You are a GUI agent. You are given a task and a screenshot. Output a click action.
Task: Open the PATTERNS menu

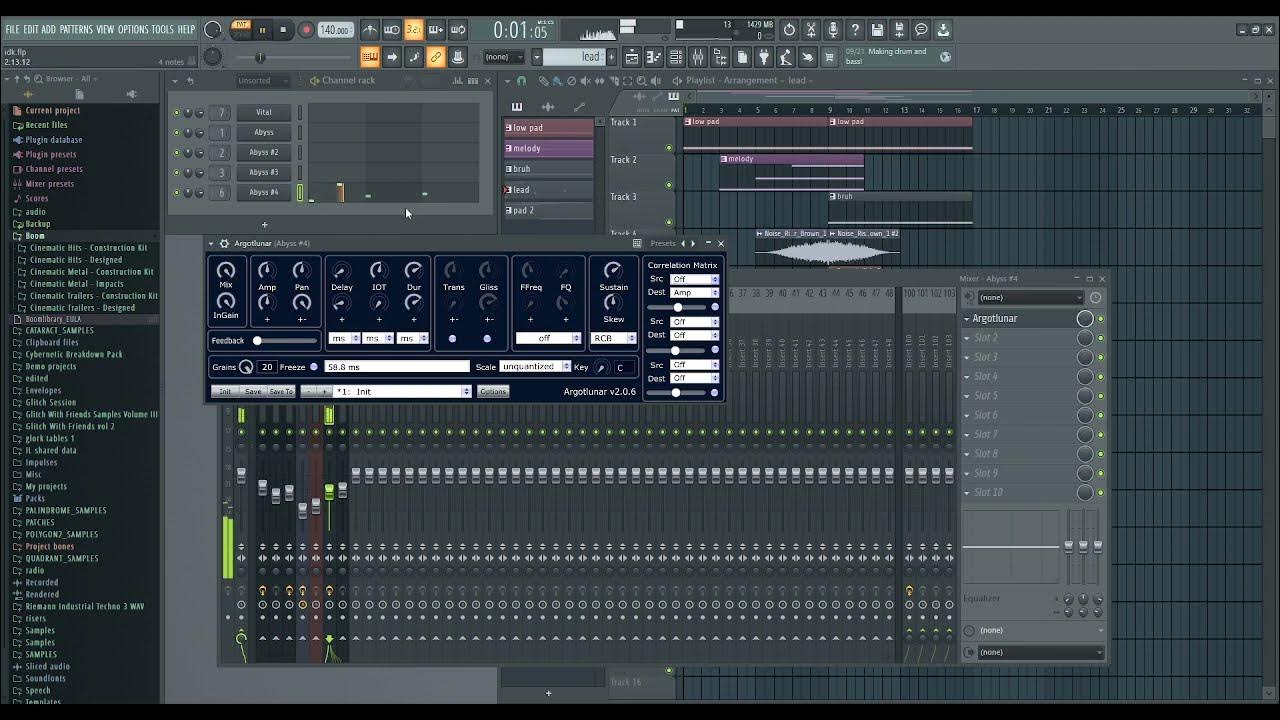pos(76,30)
